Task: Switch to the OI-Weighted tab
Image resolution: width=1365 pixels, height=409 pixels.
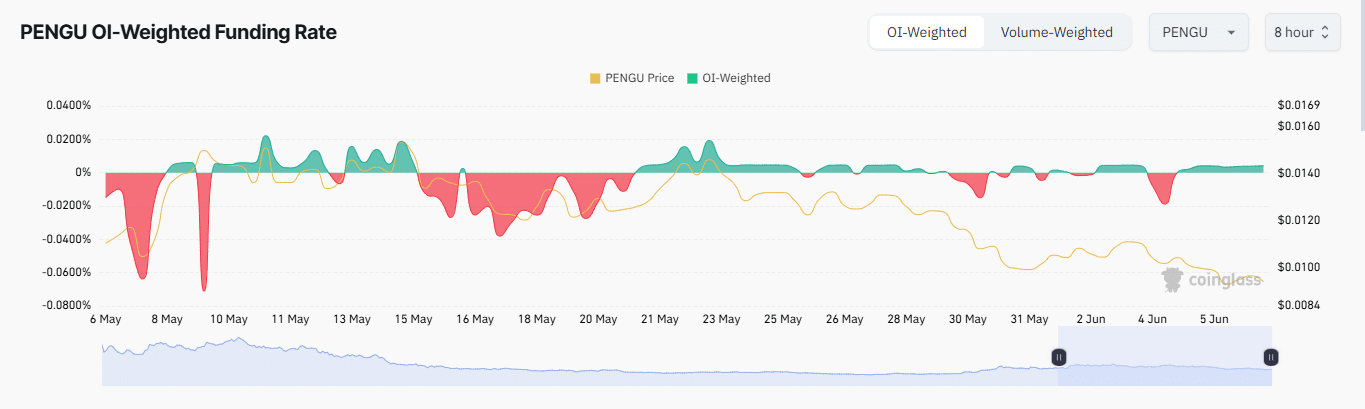Action: (926, 32)
